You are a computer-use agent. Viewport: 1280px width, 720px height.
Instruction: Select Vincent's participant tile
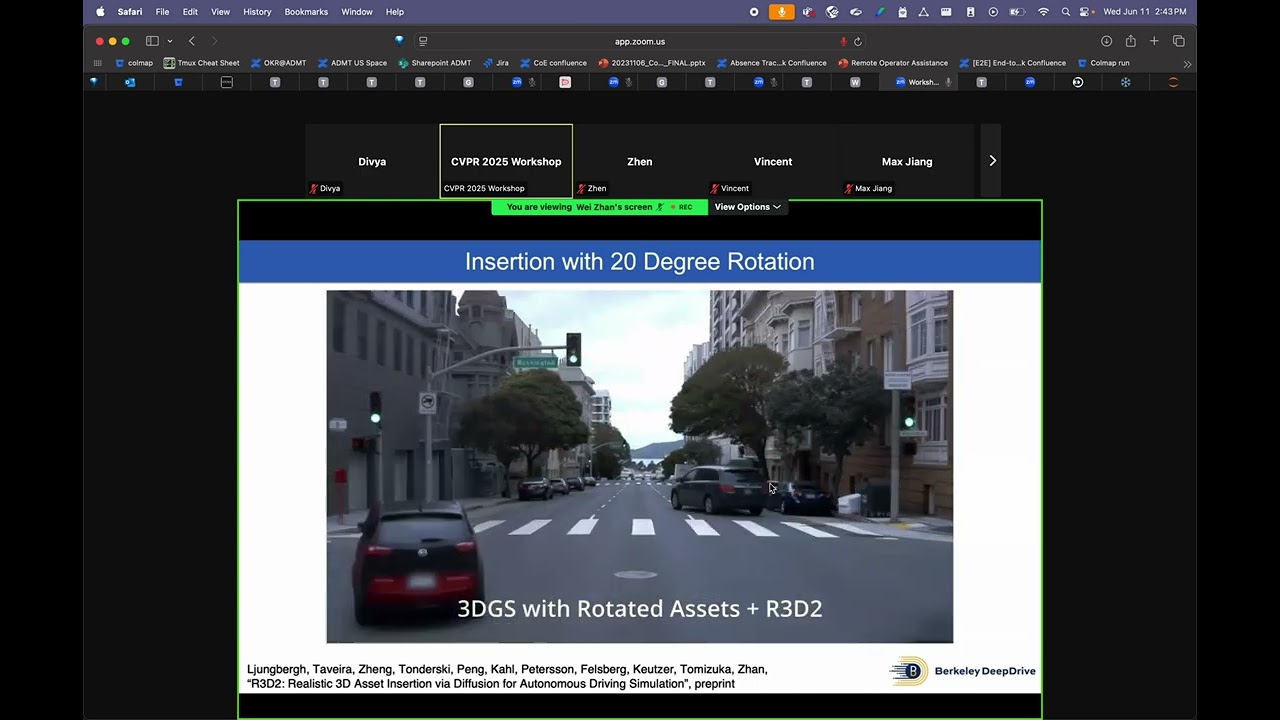[773, 161]
